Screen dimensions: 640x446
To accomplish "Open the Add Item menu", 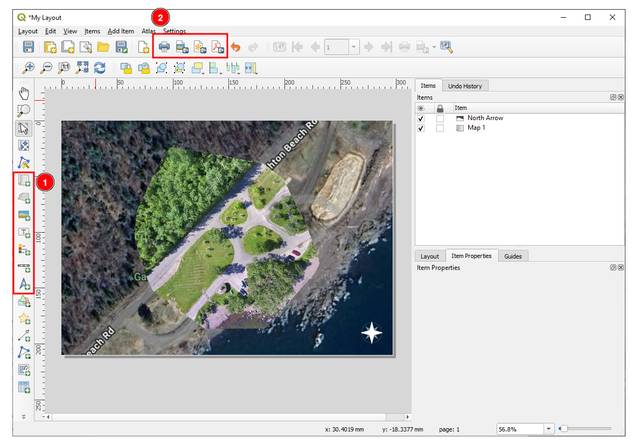I will point(121,31).
